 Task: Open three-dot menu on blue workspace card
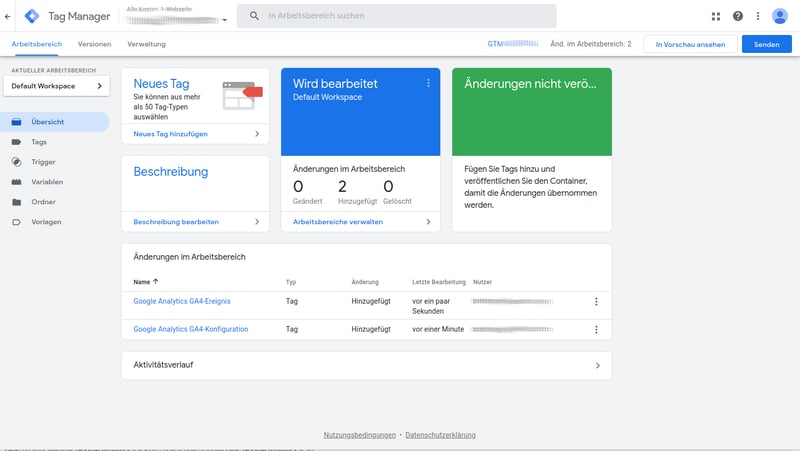pos(428,83)
